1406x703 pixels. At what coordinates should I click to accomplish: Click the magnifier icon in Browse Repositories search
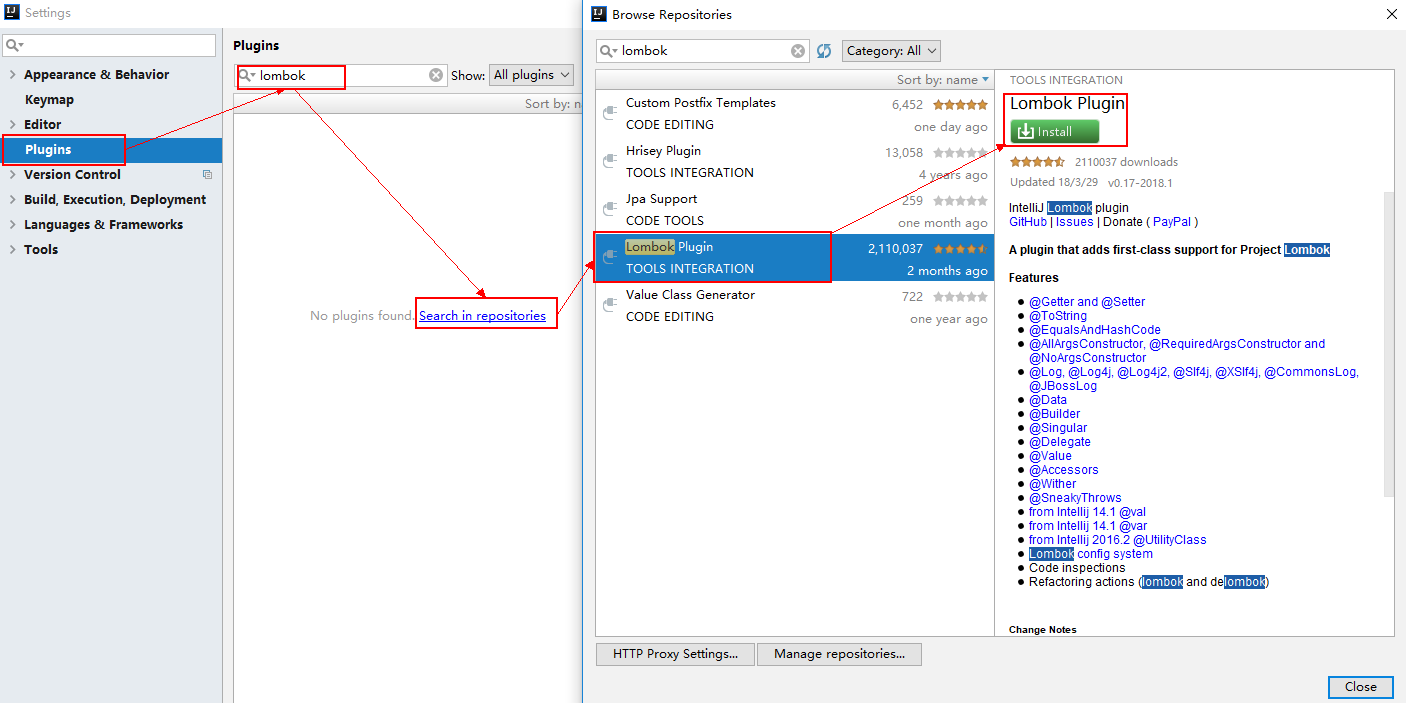click(608, 51)
